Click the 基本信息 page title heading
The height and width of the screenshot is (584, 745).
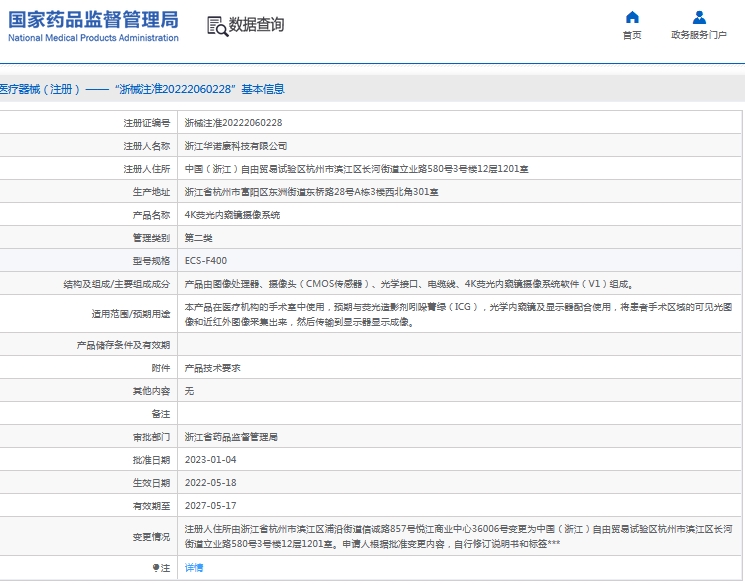(263, 89)
